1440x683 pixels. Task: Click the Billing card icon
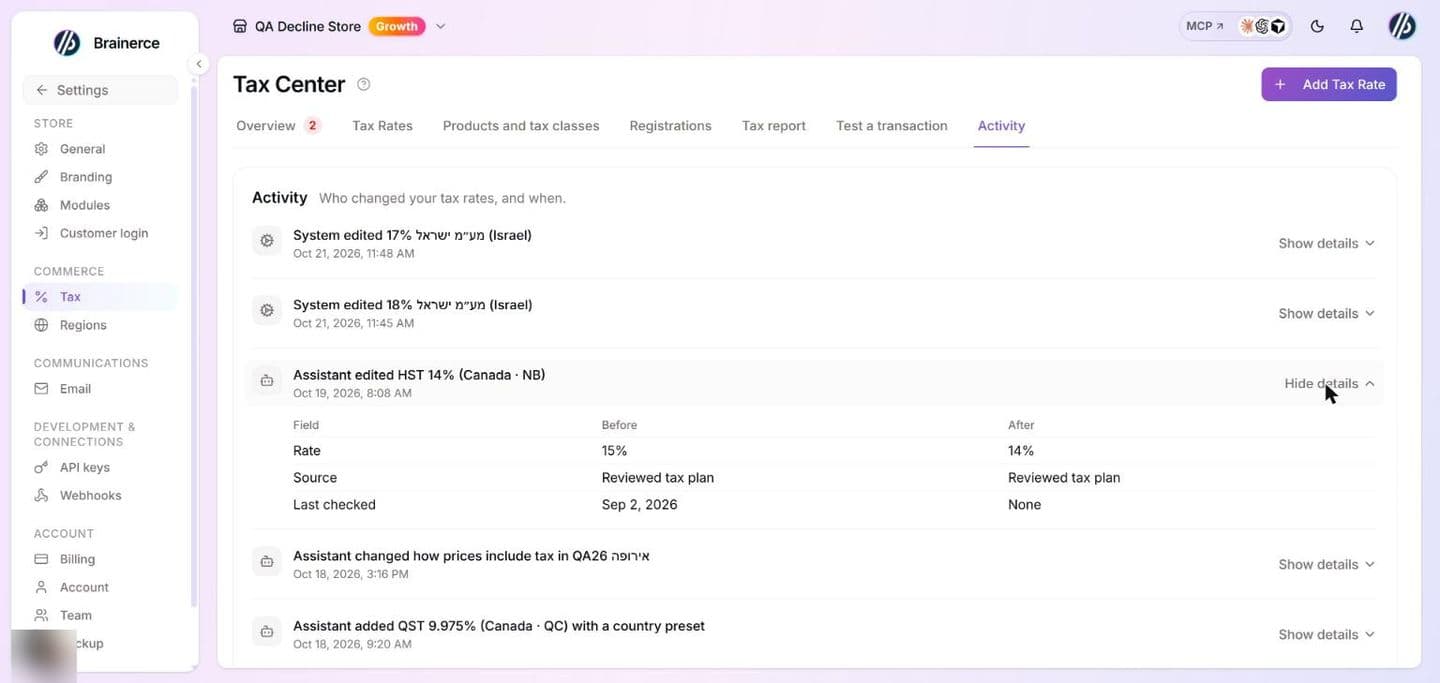click(41, 559)
